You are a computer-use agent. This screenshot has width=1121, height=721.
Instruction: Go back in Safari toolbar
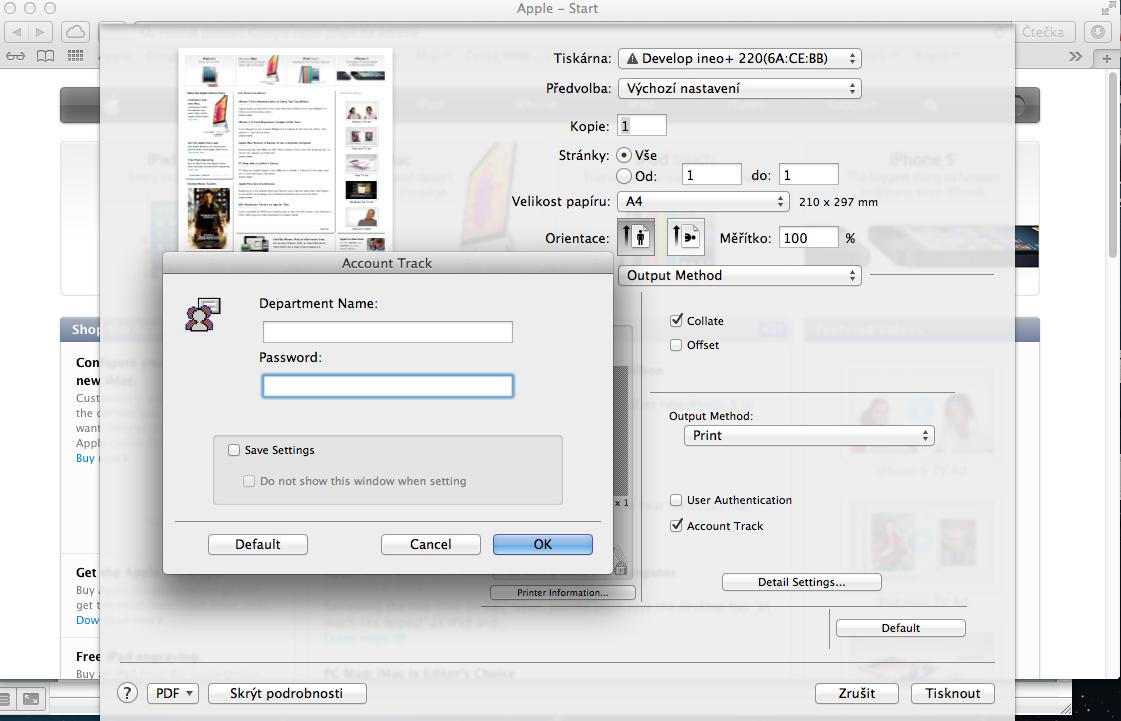coord(17,31)
